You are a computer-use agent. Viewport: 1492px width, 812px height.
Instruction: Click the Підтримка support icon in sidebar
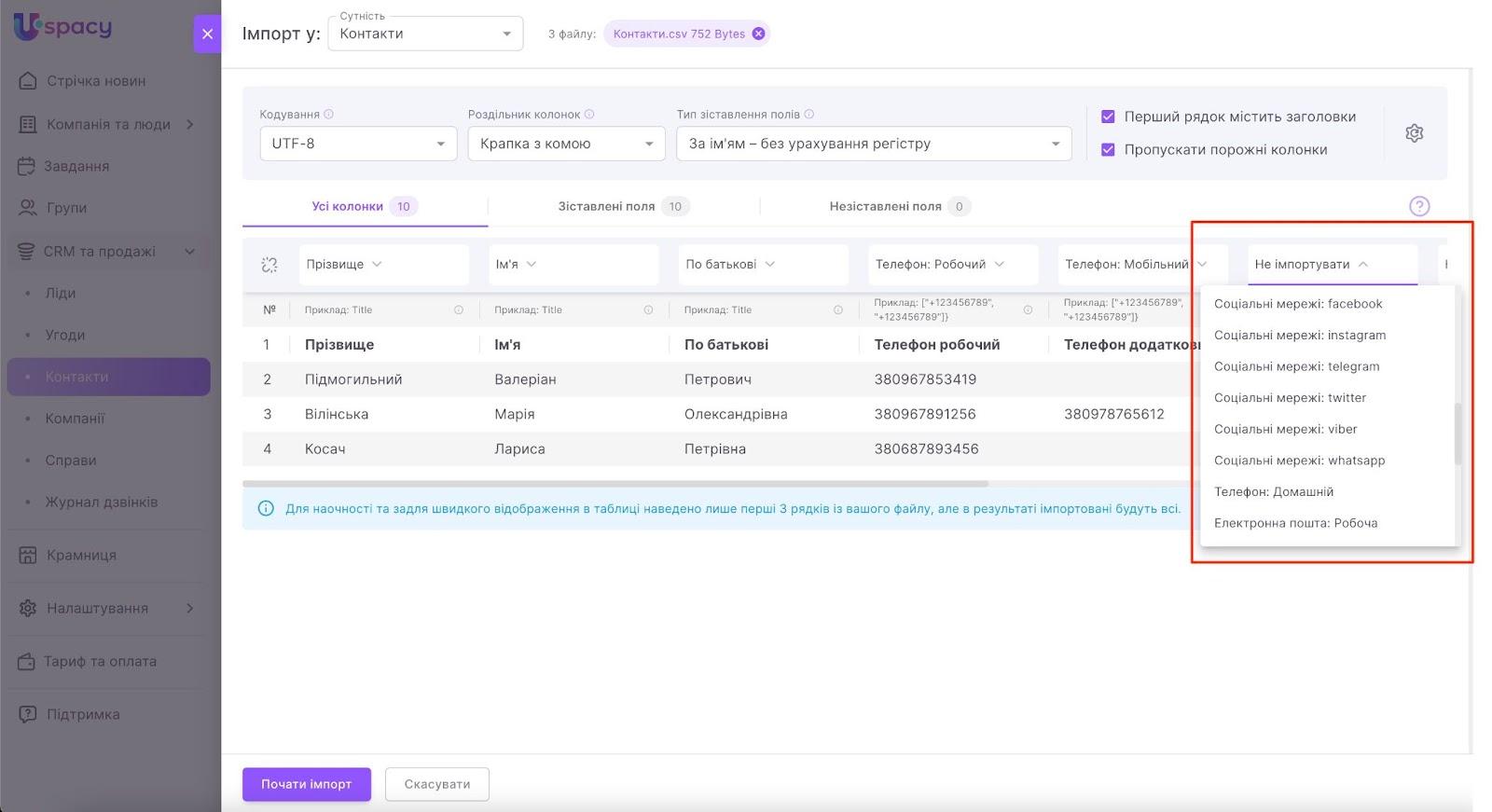(x=28, y=715)
